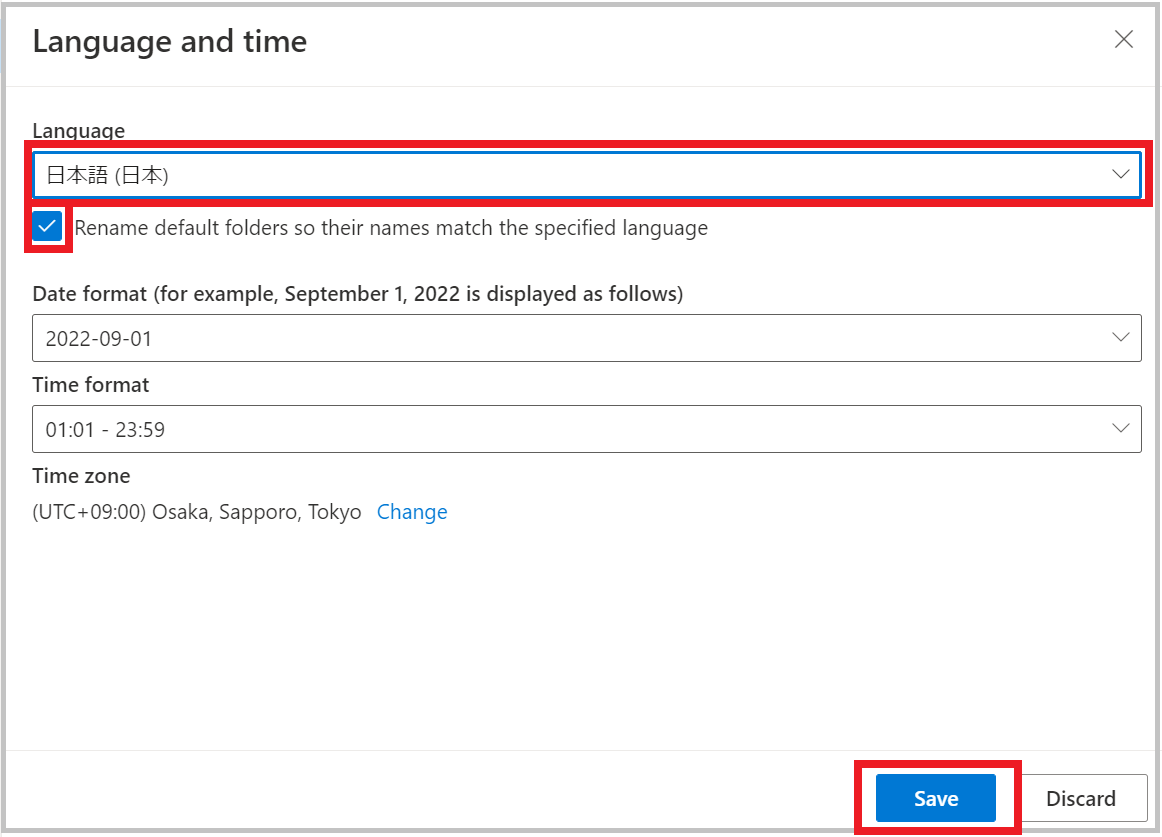Screen dimensions: 1162x837
Task: Click the 'Time zone' heading label
Action: tap(81, 476)
